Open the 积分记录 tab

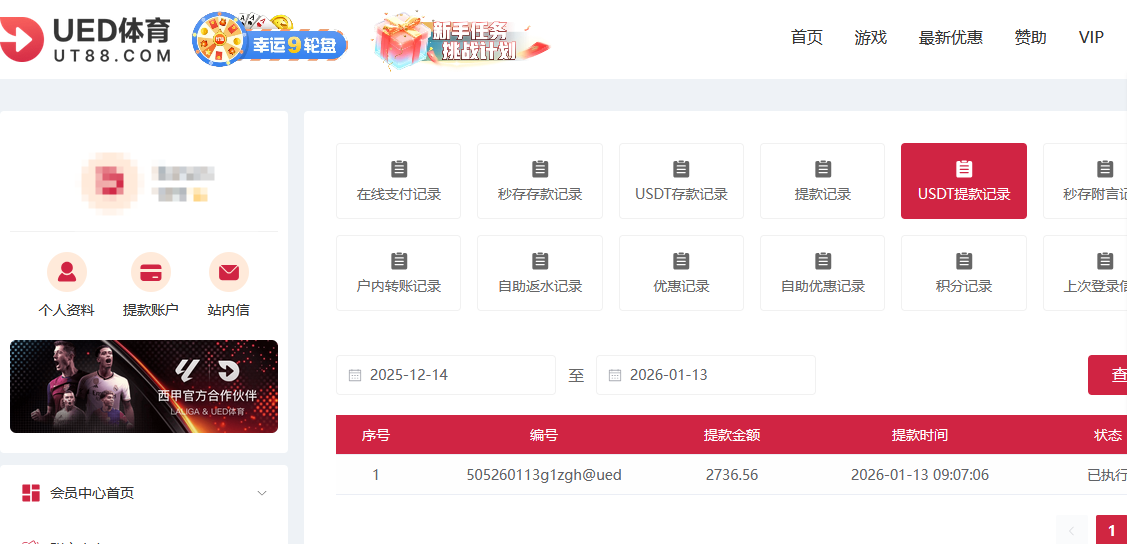coord(963,273)
